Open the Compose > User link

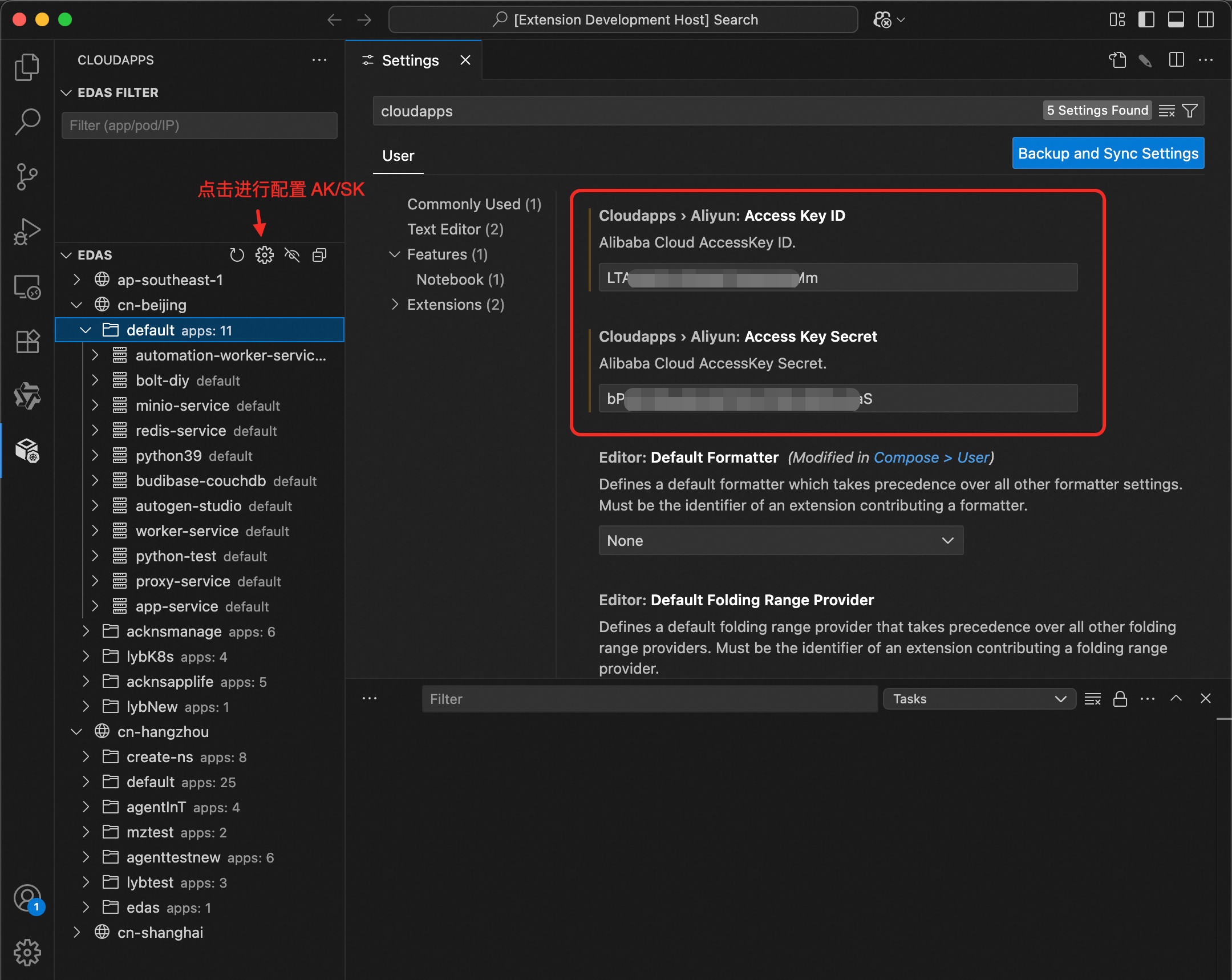pyautogui.click(x=931, y=457)
